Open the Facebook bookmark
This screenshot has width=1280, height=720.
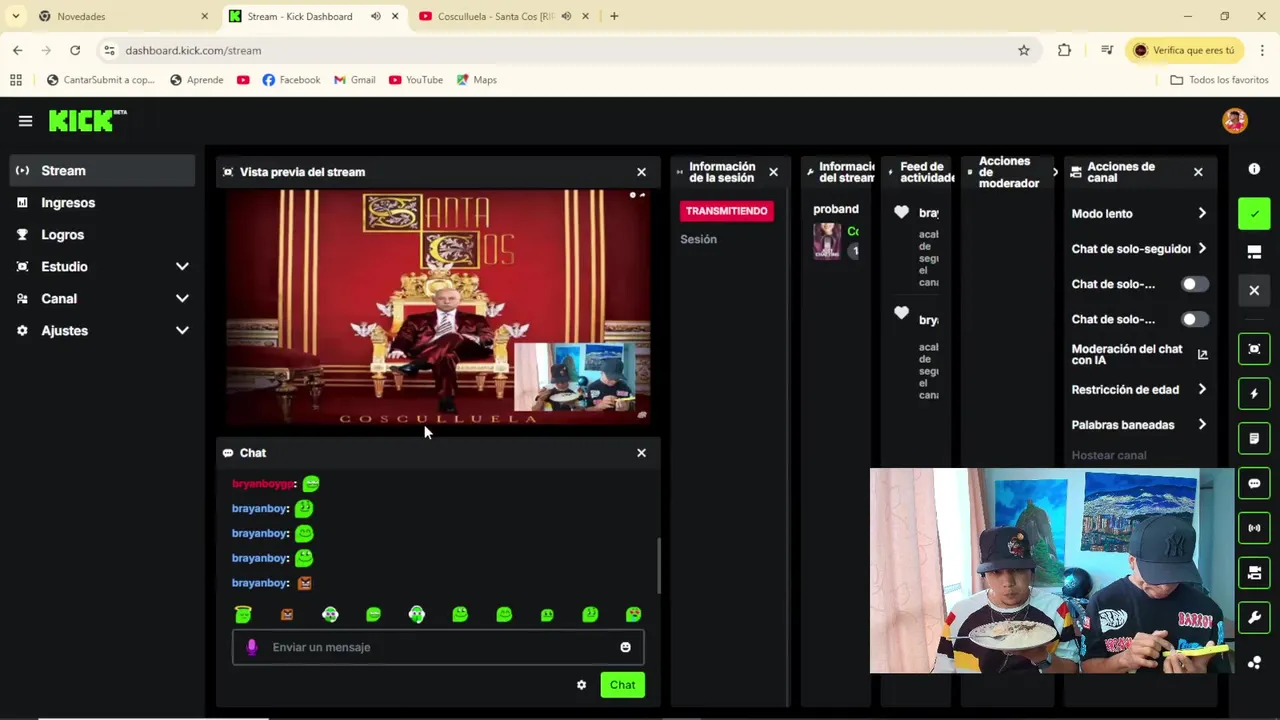pyautogui.click(x=291, y=80)
